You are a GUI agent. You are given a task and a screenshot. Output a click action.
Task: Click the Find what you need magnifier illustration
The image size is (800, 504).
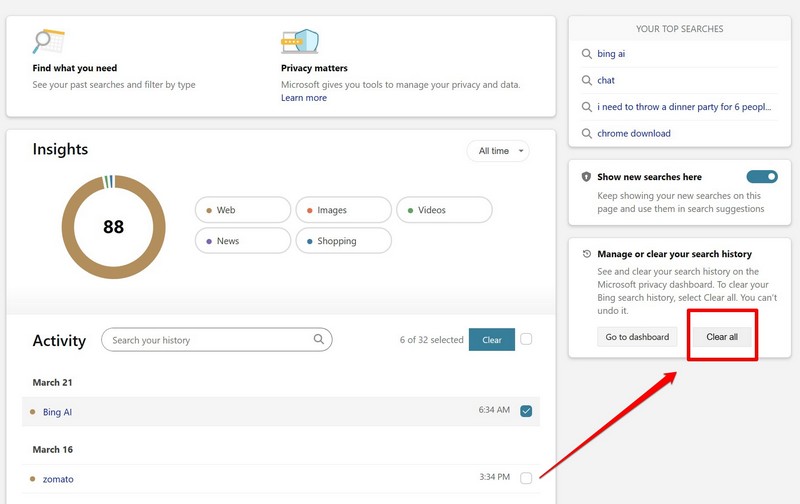[48, 42]
